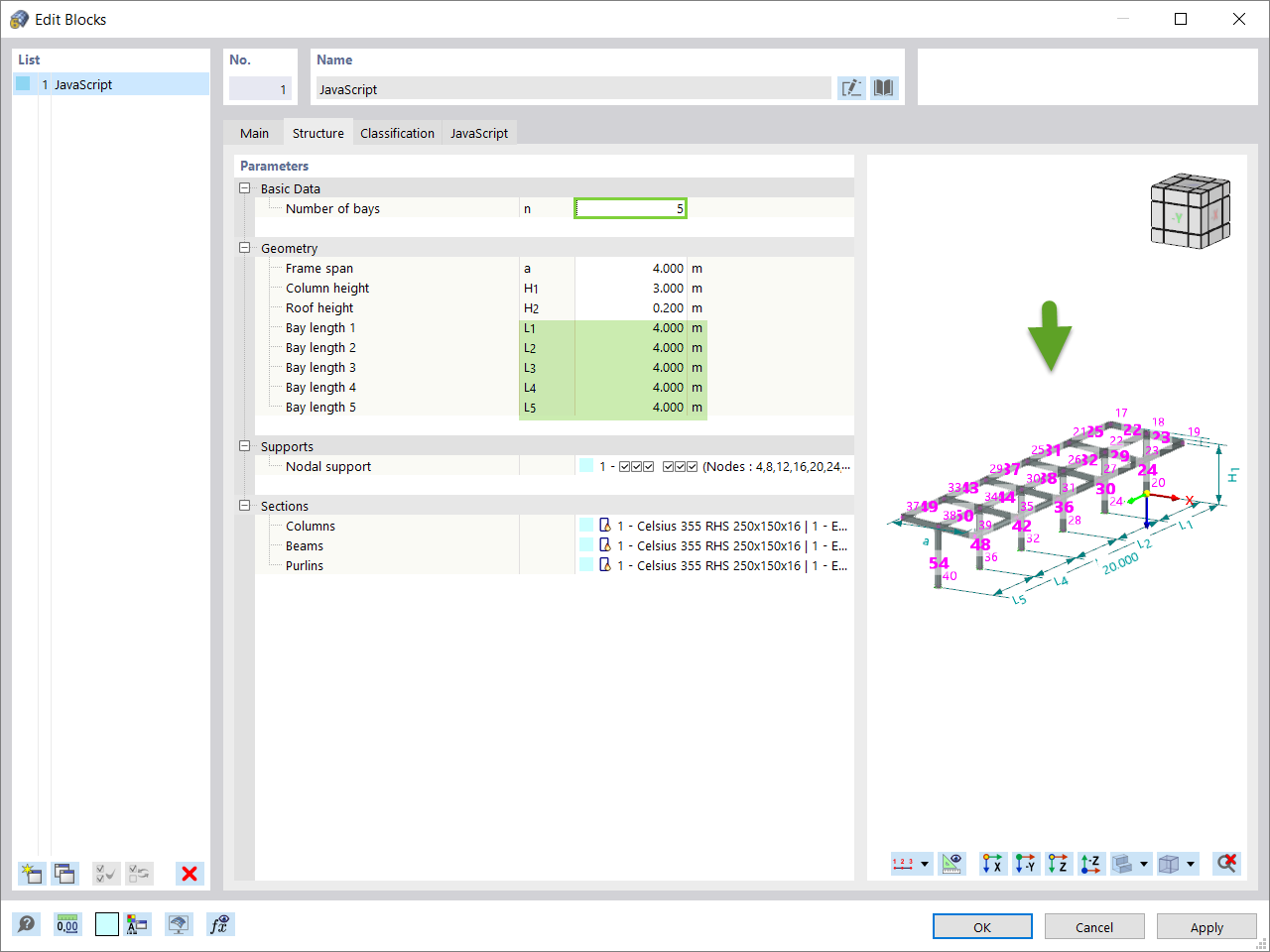Collapse the Geometry parameters section

[x=244, y=248]
